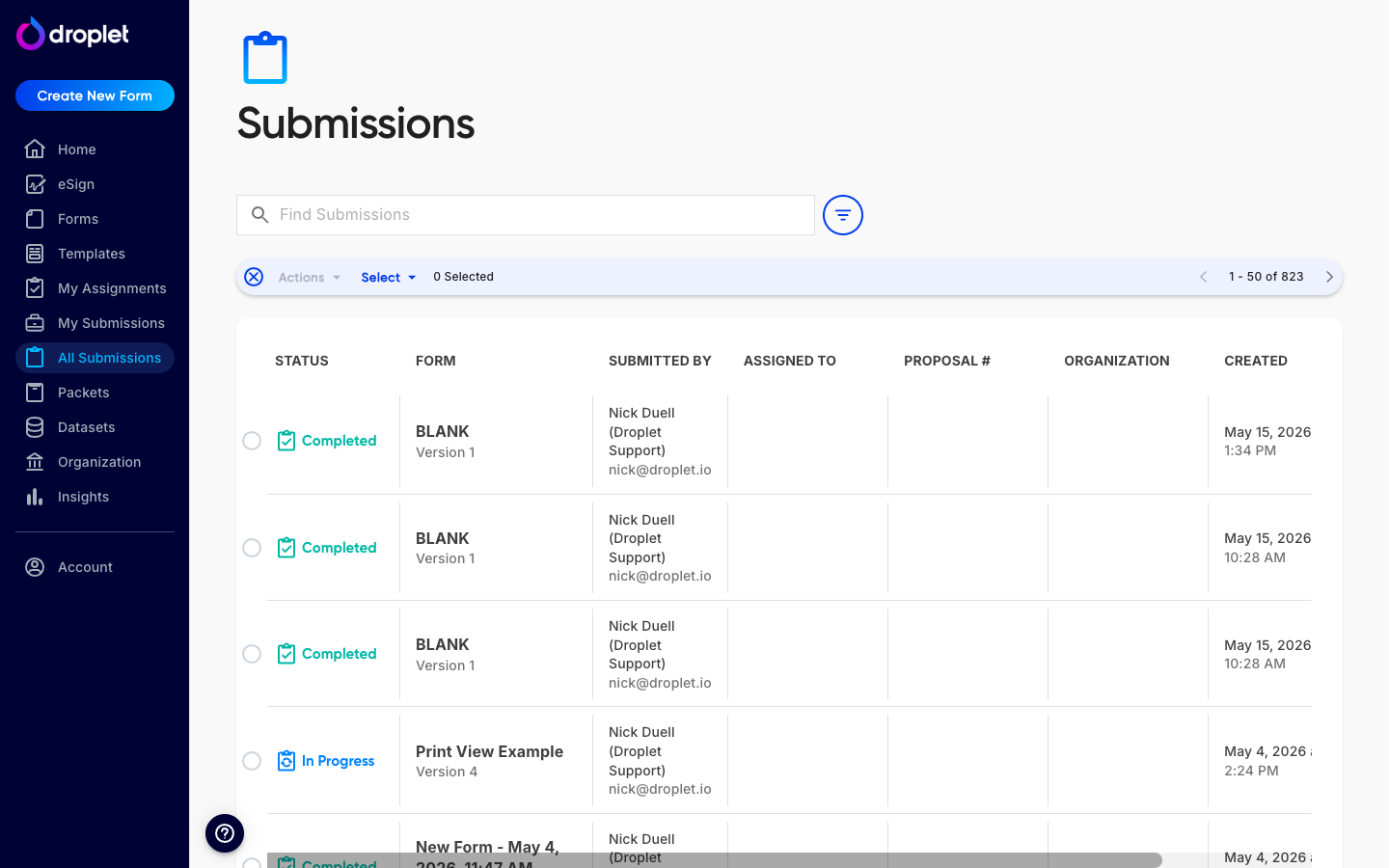Click the magnifier icon in search box
The height and width of the screenshot is (868, 1389).
coord(259,215)
